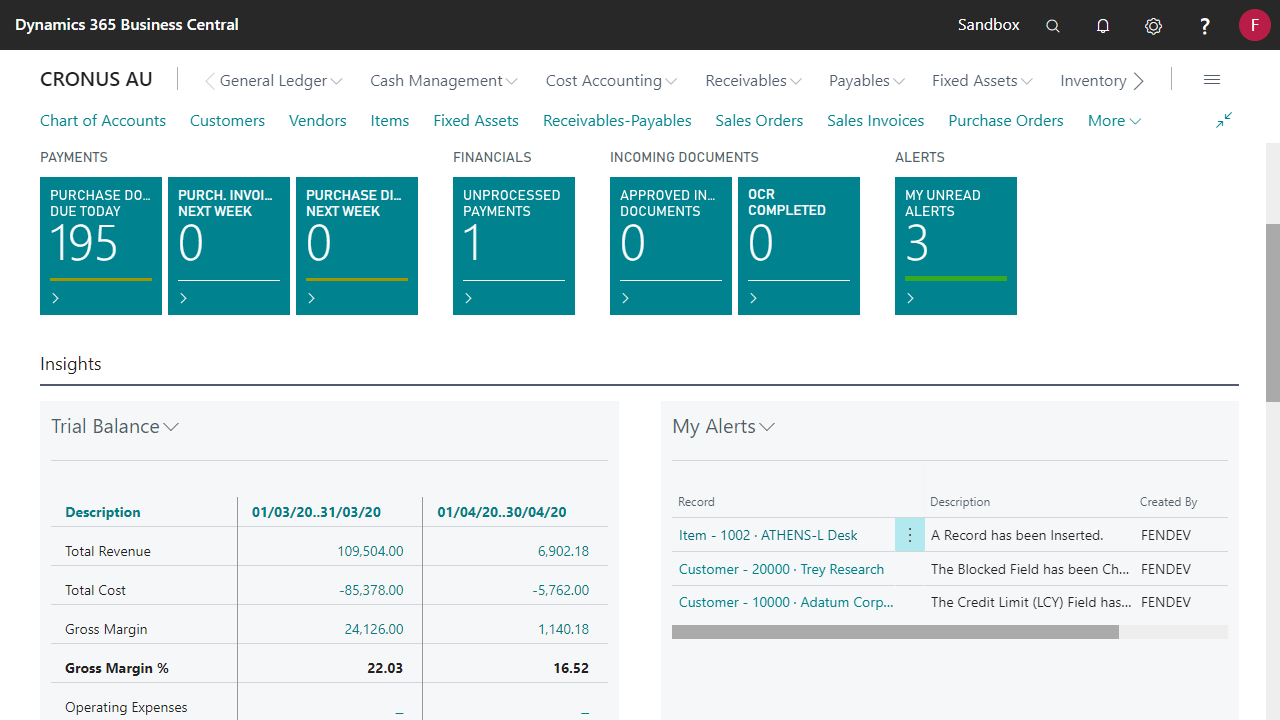Image resolution: width=1280 pixels, height=720 pixels.
Task: Open Purchase Orders
Action: (x=1006, y=121)
